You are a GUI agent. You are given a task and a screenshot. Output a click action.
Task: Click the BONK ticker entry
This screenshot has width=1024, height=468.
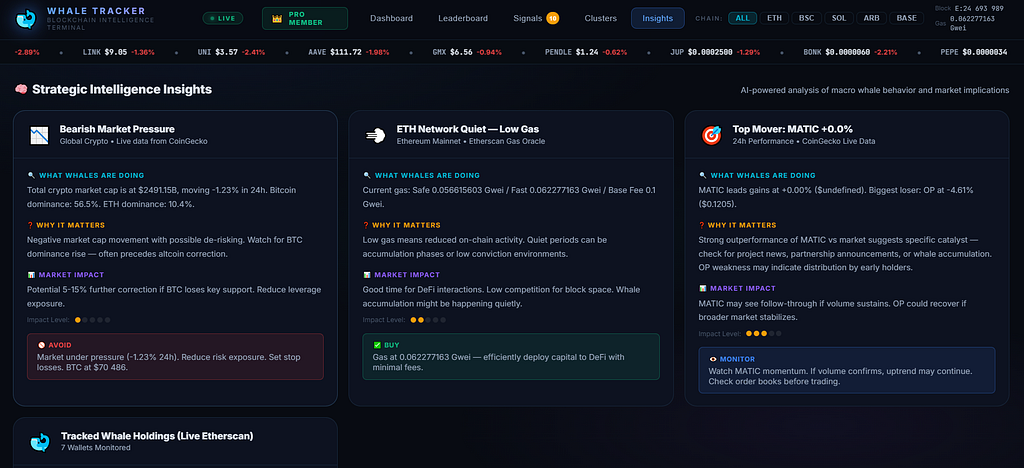(x=849, y=52)
